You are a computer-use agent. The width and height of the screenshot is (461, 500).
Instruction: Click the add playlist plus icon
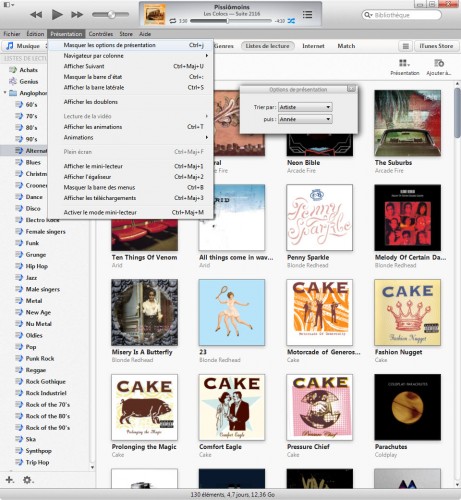click(10, 480)
